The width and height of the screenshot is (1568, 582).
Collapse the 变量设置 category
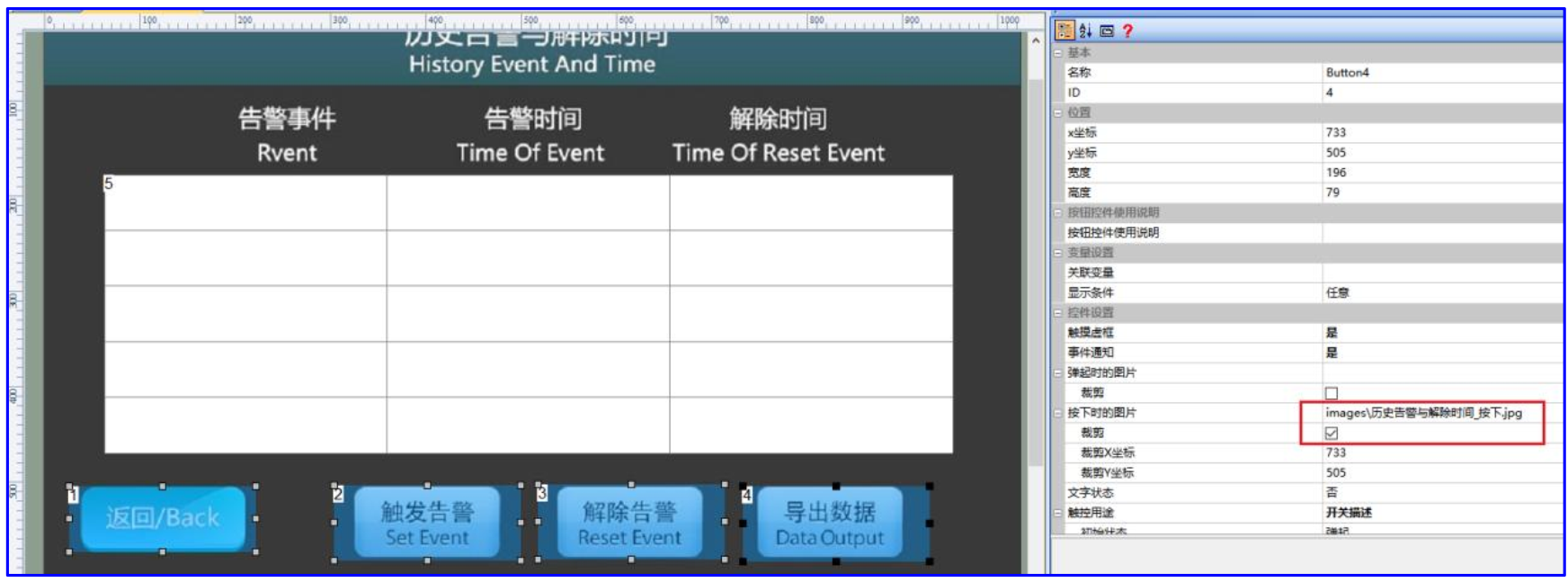[1058, 253]
